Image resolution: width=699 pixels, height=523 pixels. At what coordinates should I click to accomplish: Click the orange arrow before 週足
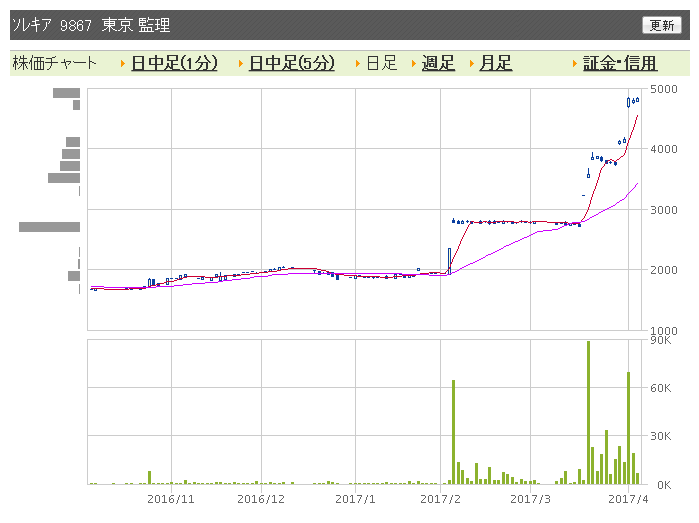pyautogui.click(x=414, y=64)
